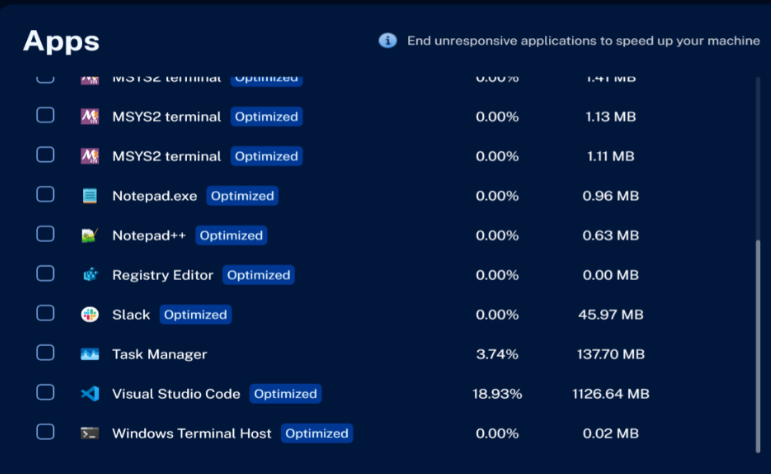The height and width of the screenshot is (474, 771).
Task: Click the vertical scrollbar thumb of the apps list
Action: click(758, 346)
